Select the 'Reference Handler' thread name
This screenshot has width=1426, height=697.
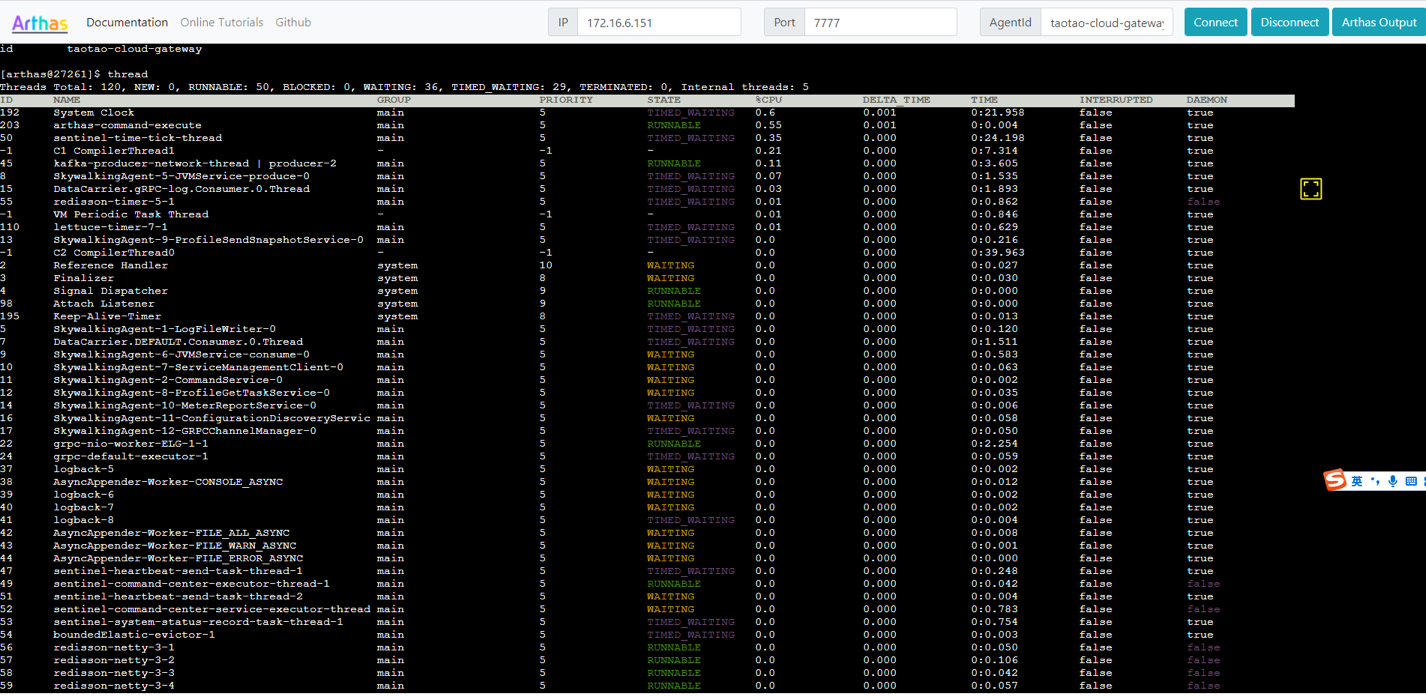pyautogui.click(x=111, y=265)
